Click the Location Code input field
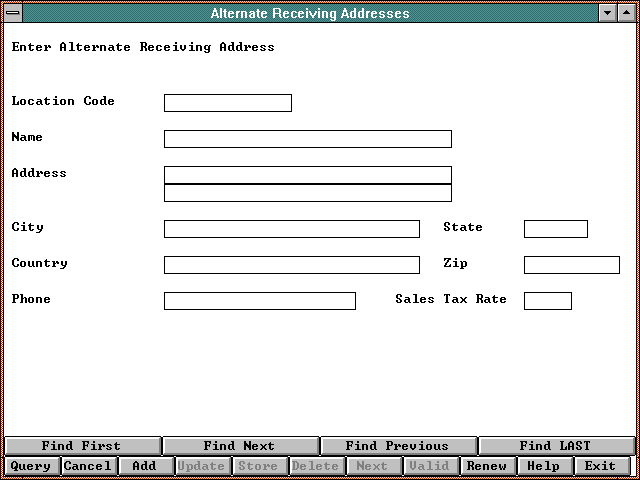Image resolution: width=640 pixels, height=480 pixels. [227, 103]
